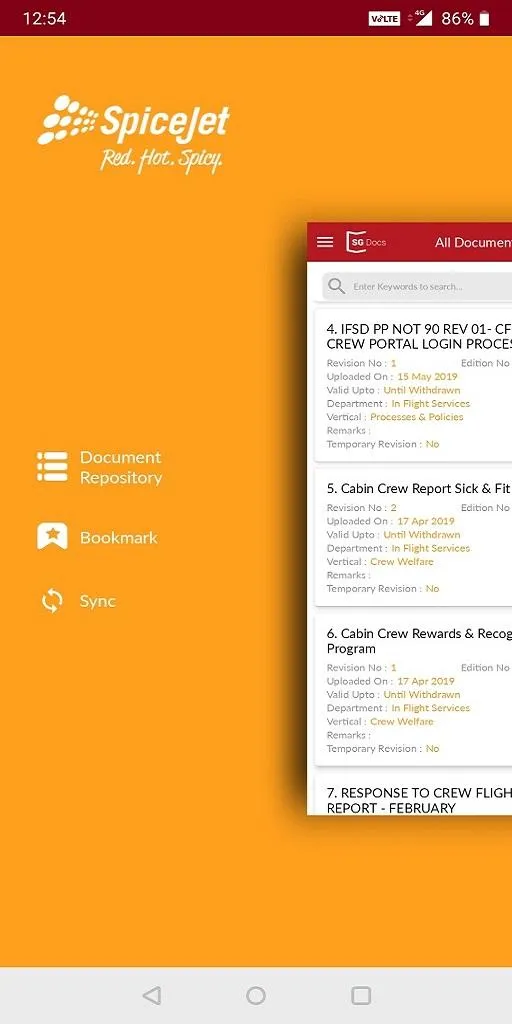Tap Until Withdrawn validity in document 6

[422, 694]
